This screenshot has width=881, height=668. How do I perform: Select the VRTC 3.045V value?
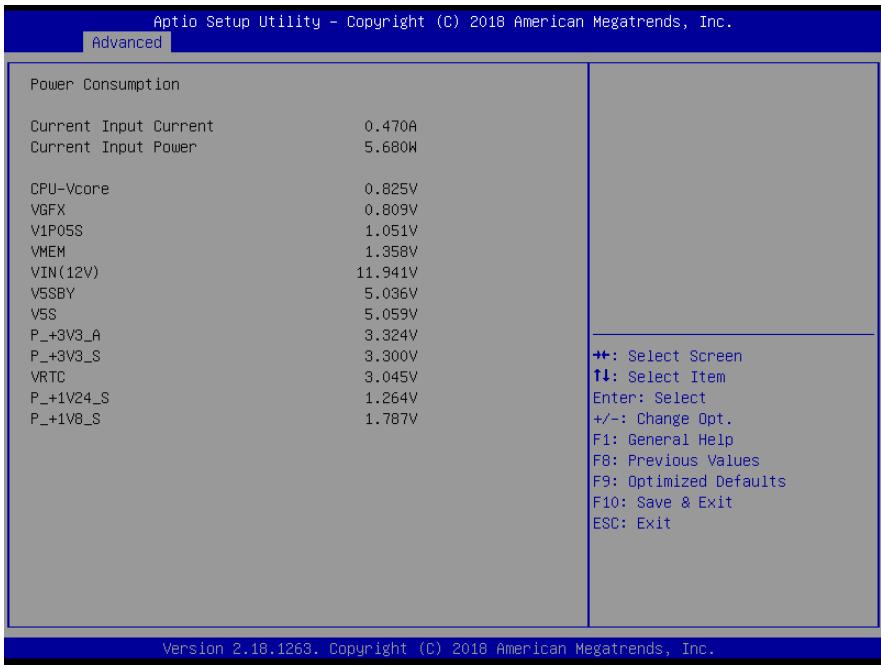390,377
